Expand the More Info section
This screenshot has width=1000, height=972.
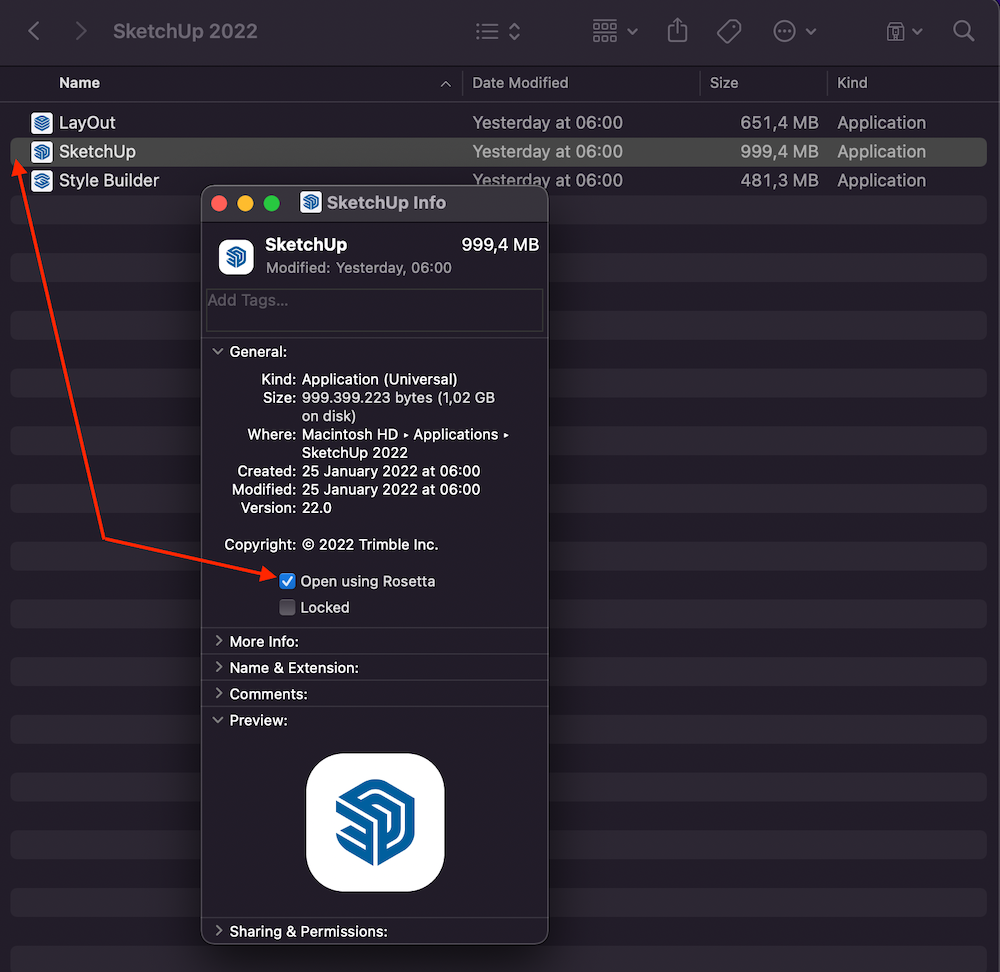click(x=218, y=641)
